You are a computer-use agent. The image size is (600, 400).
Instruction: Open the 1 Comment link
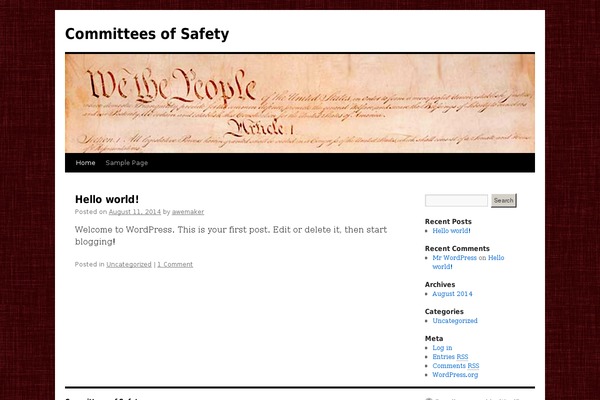click(175, 264)
